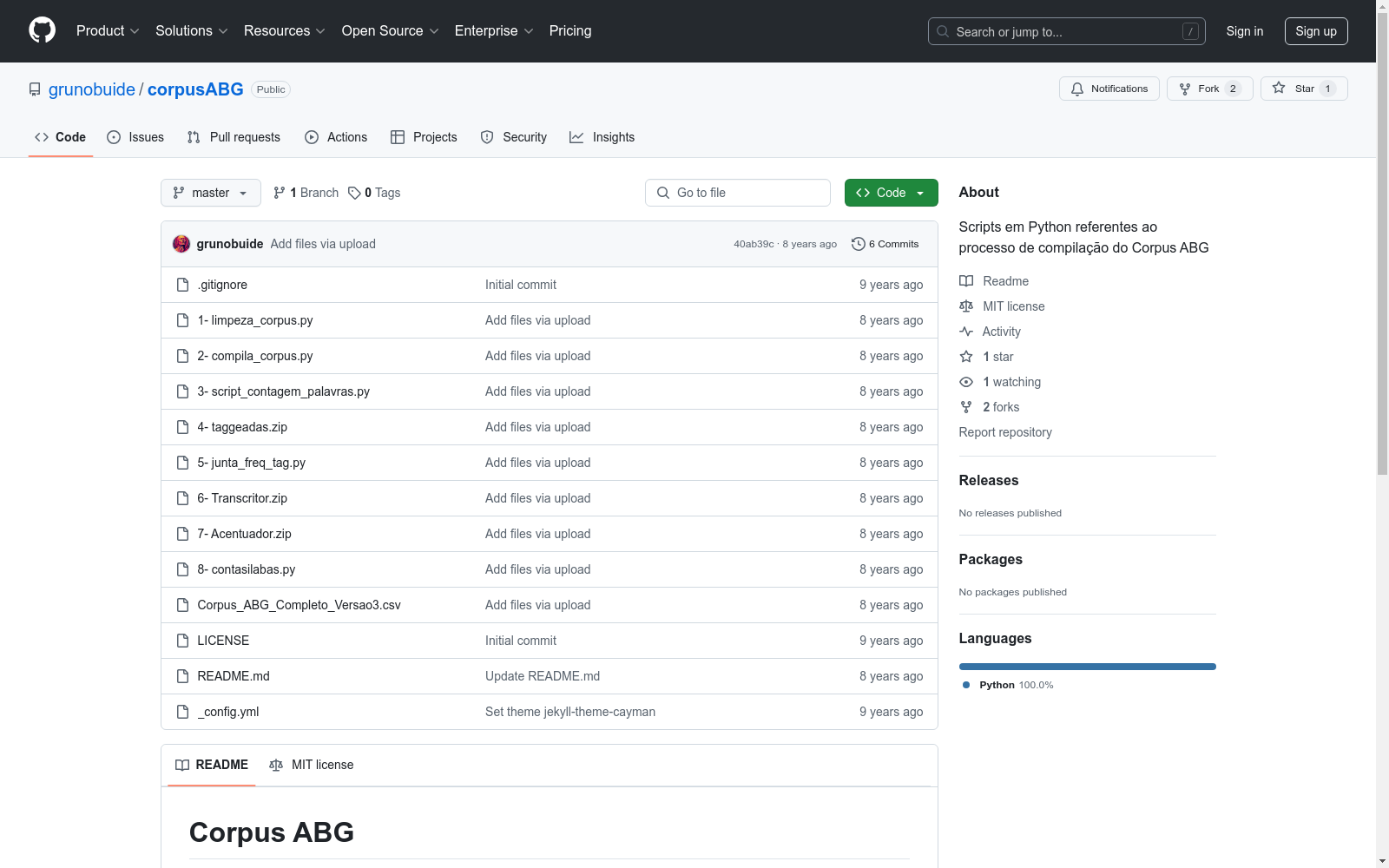Switch to the Issues tab

point(135,137)
